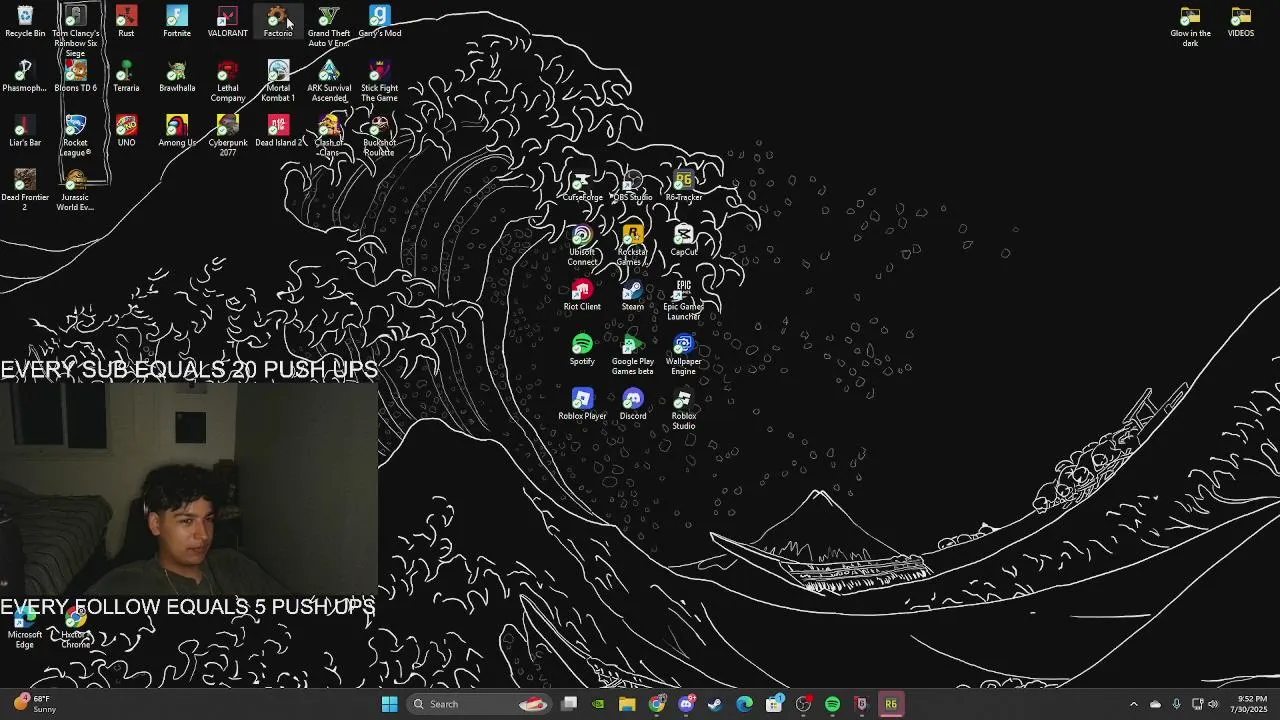Switch to the pink R6 taskbar app
The width and height of the screenshot is (1280, 720).
coord(891,704)
